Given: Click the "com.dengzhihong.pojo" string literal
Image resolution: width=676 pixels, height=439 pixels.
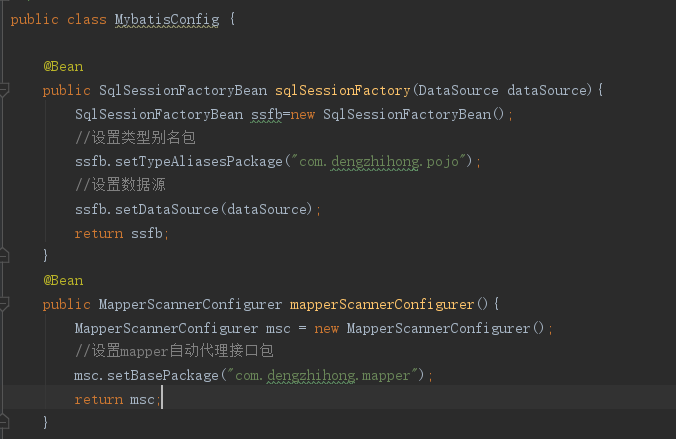Looking at the screenshot, I should [x=379, y=162].
